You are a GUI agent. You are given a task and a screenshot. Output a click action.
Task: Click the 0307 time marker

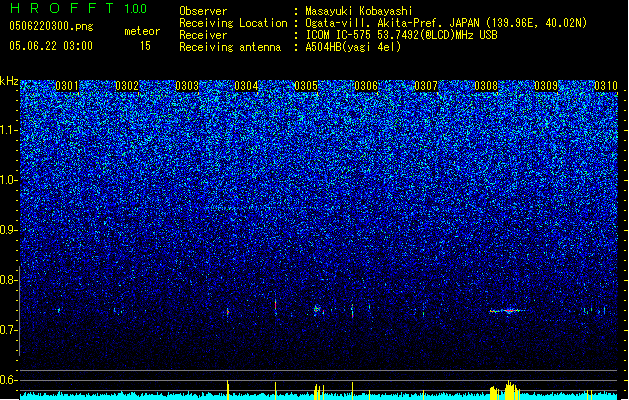point(426,86)
